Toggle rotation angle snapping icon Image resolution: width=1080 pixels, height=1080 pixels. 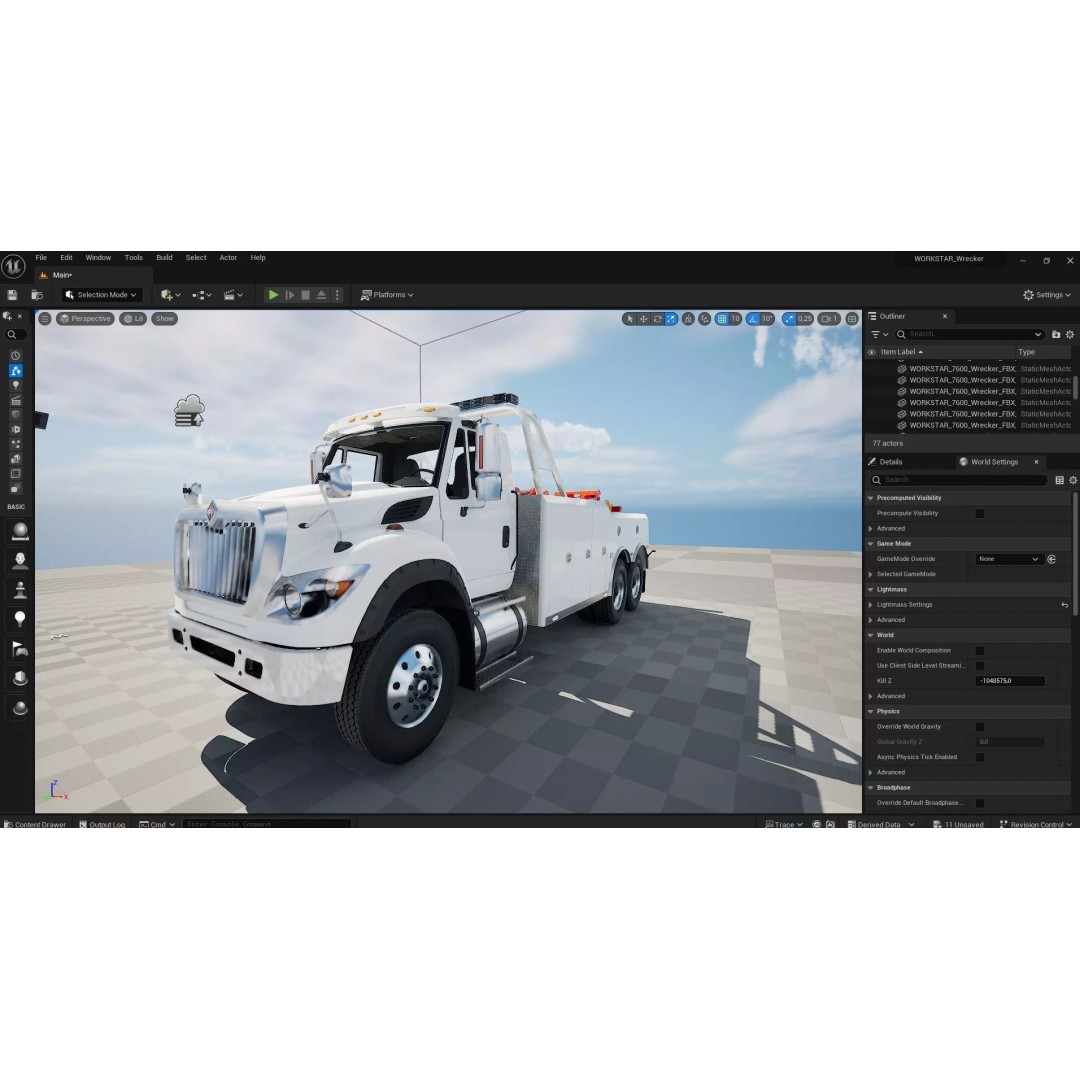pyautogui.click(x=753, y=319)
